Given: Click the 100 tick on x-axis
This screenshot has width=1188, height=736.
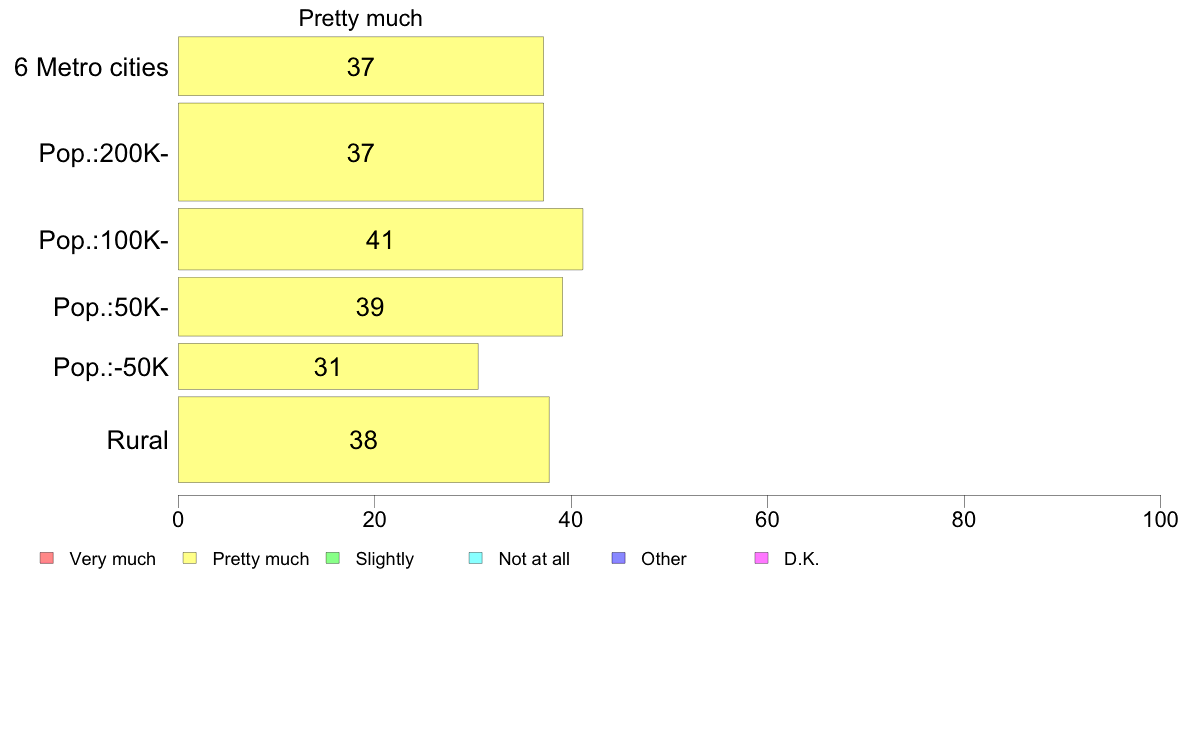Looking at the screenshot, I should tap(1160, 519).
